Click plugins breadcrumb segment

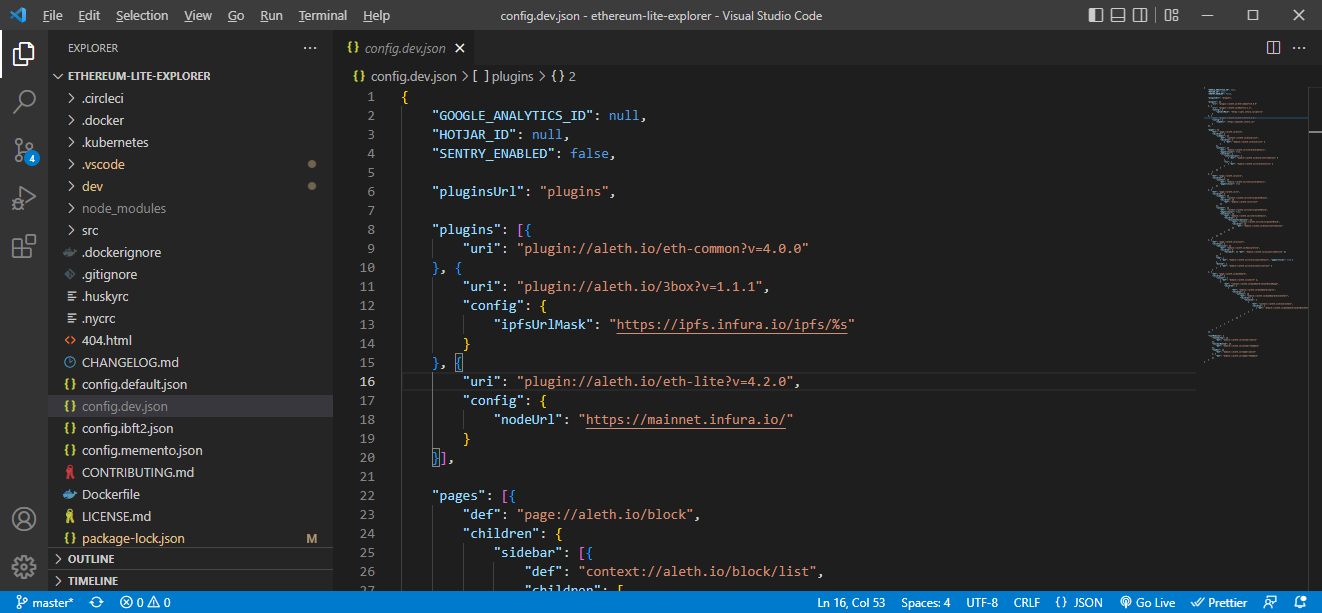click(504, 76)
